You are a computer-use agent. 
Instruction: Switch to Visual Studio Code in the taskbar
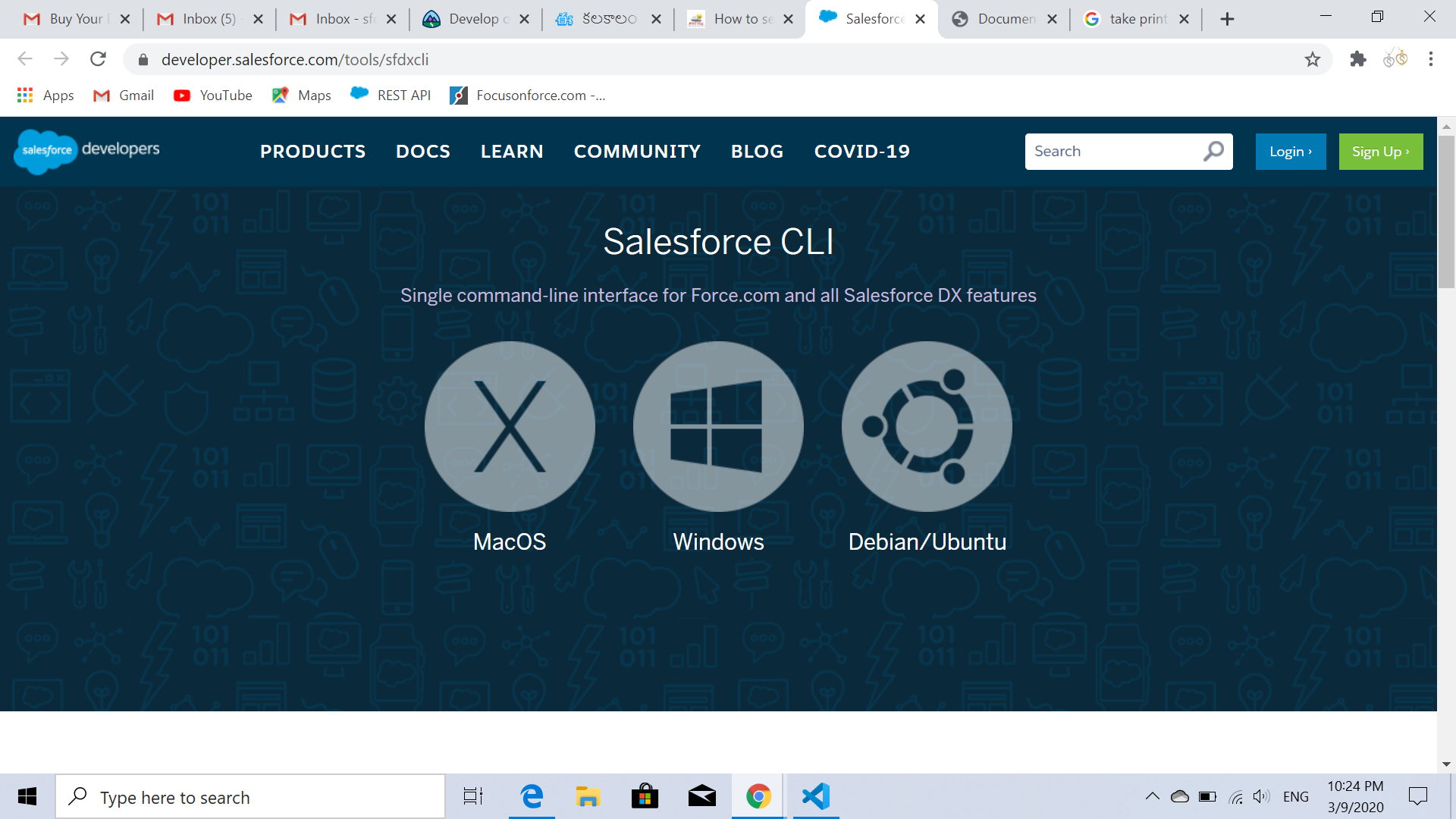point(816,796)
